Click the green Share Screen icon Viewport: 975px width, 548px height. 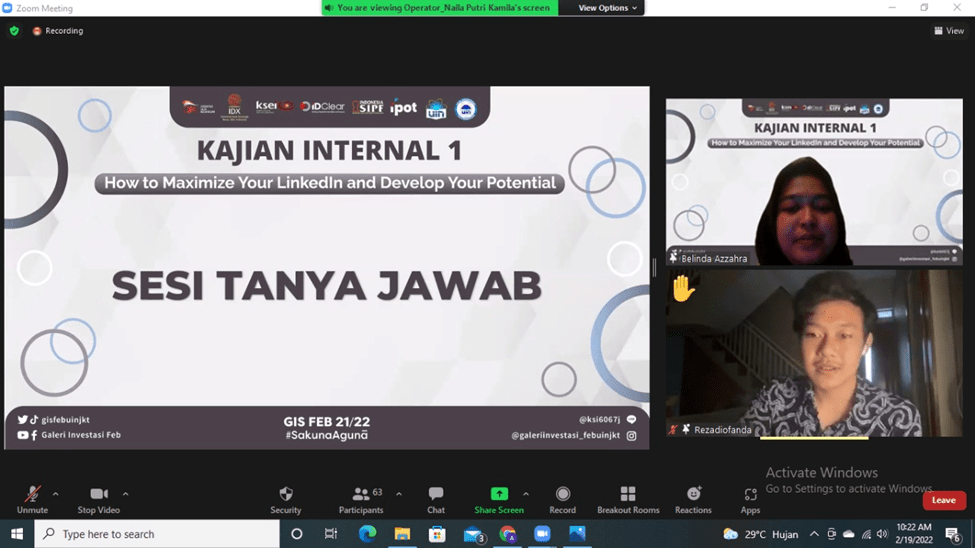[x=498, y=494]
